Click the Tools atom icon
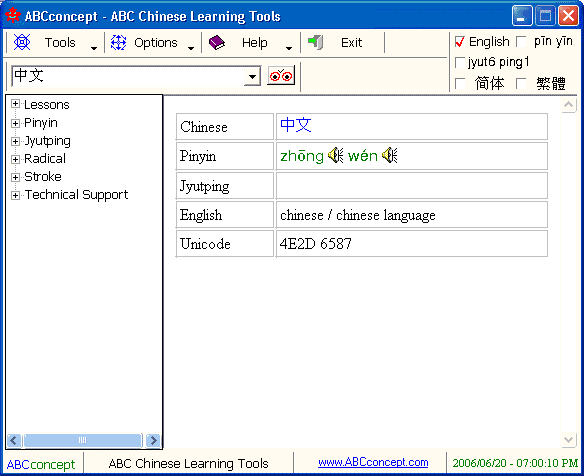This screenshot has height=476, width=584. tap(22, 42)
